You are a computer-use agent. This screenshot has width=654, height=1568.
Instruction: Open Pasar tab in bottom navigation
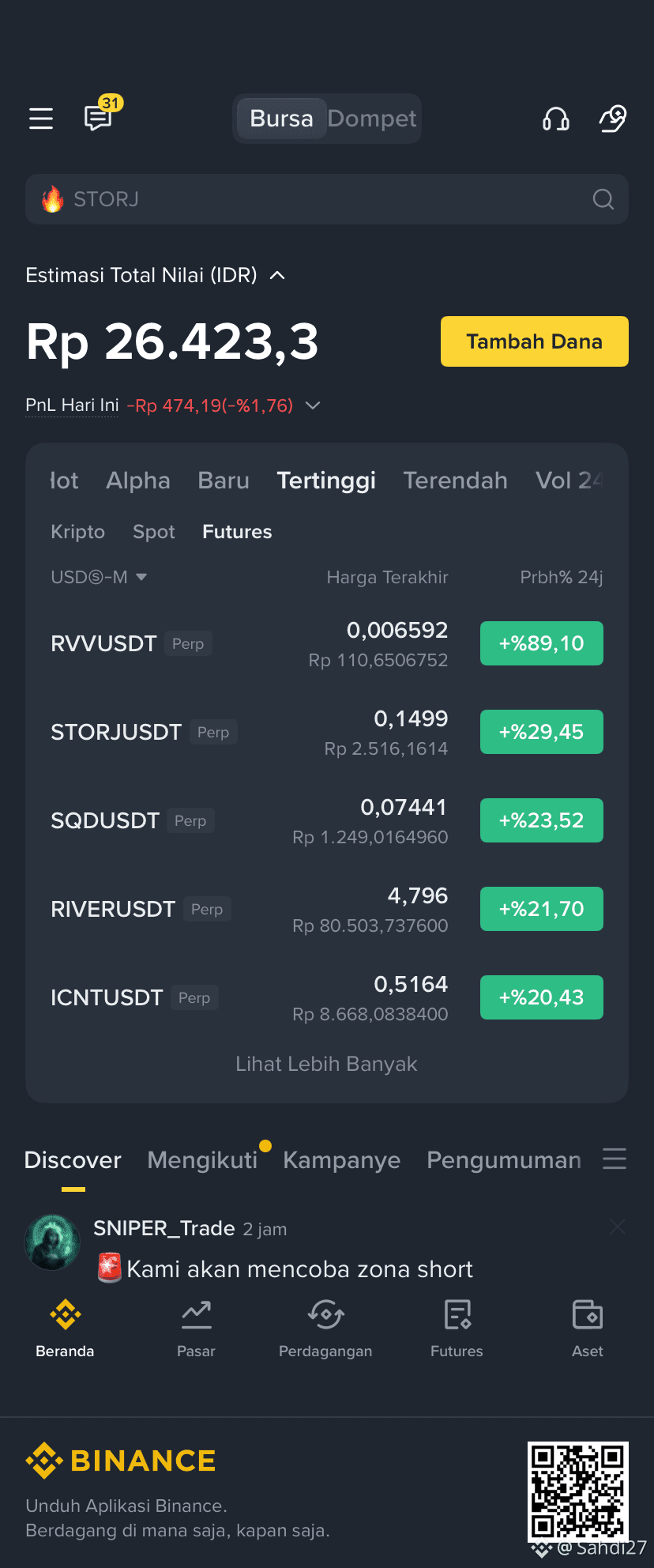tap(196, 1329)
